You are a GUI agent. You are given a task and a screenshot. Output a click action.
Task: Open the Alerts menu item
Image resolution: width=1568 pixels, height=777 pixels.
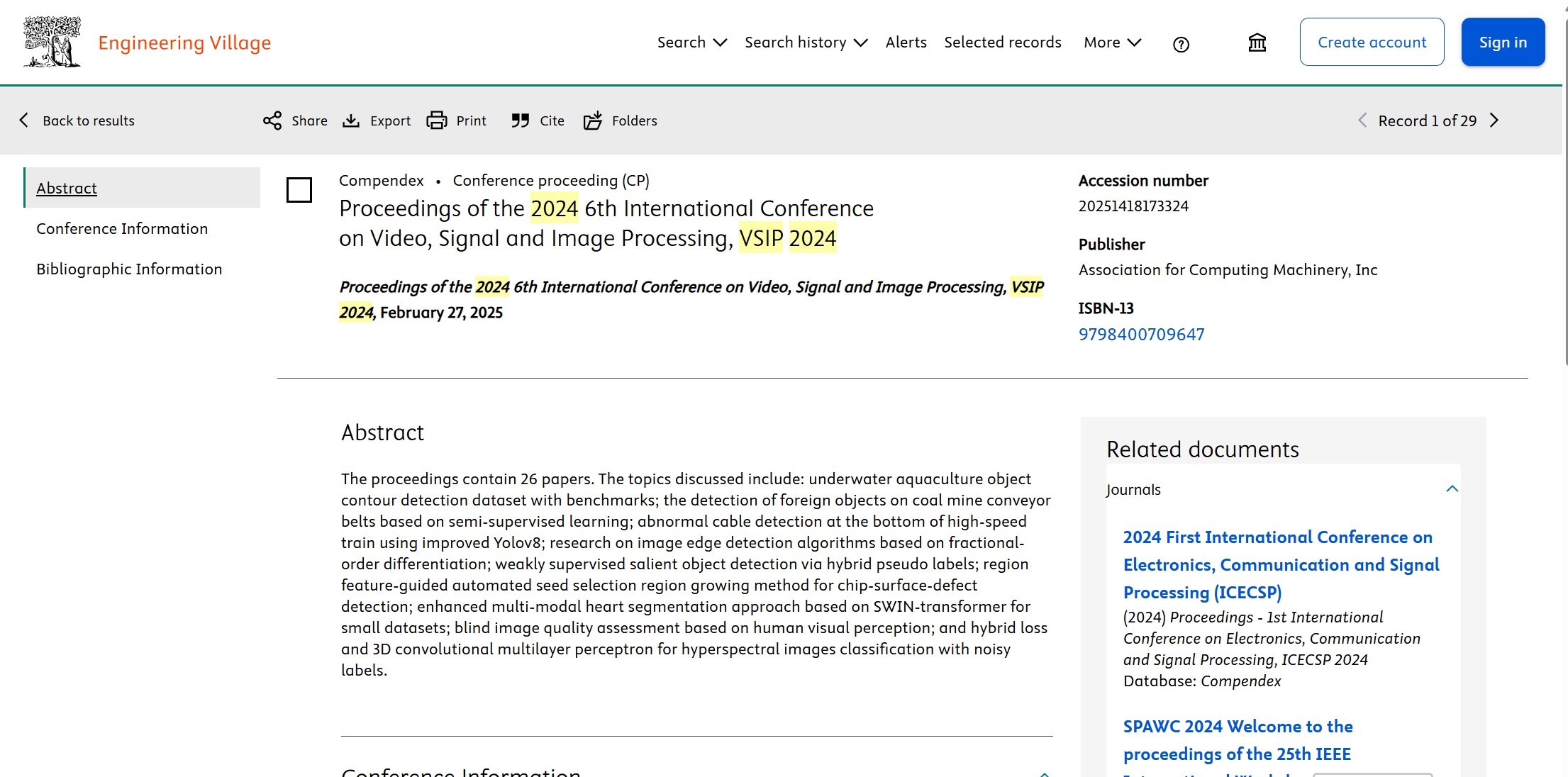[906, 43]
